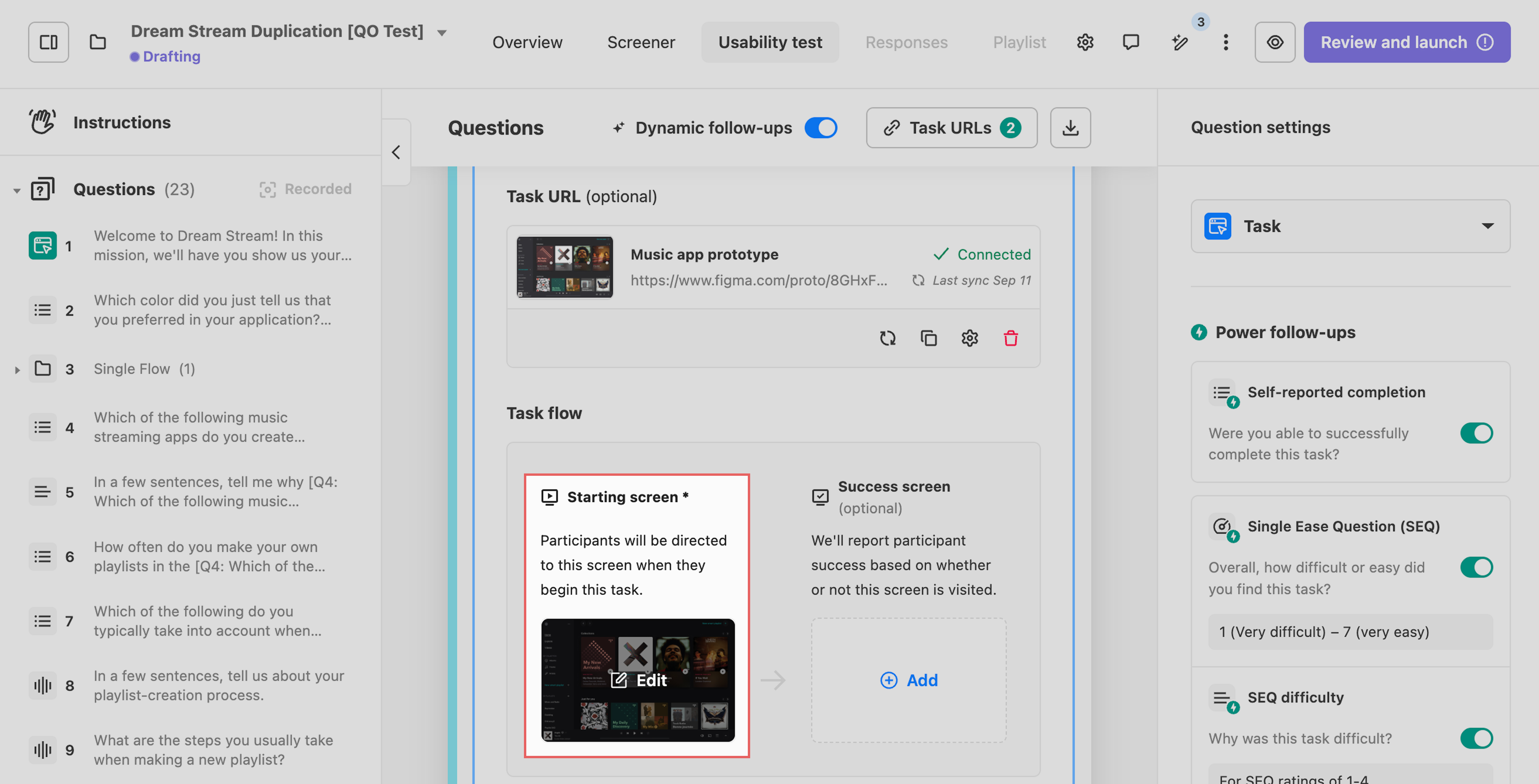Disable the Dynamic follow-ups toggle

pyautogui.click(x=820, y=128)
